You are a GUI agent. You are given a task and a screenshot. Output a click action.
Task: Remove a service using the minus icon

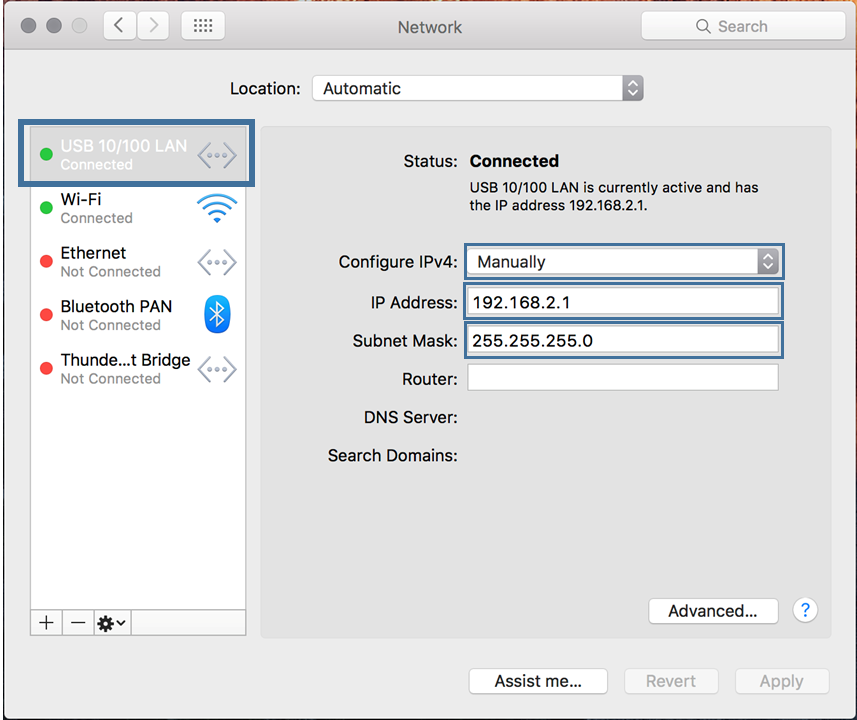78,622
